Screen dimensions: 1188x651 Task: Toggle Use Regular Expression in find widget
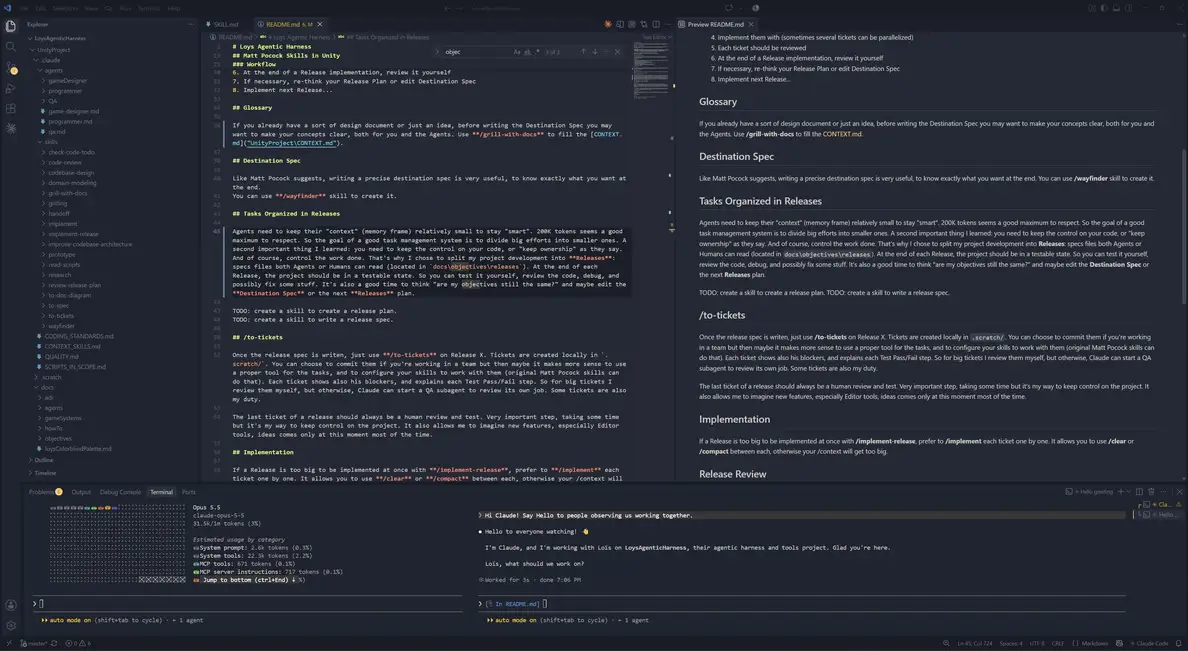[537, 52]
